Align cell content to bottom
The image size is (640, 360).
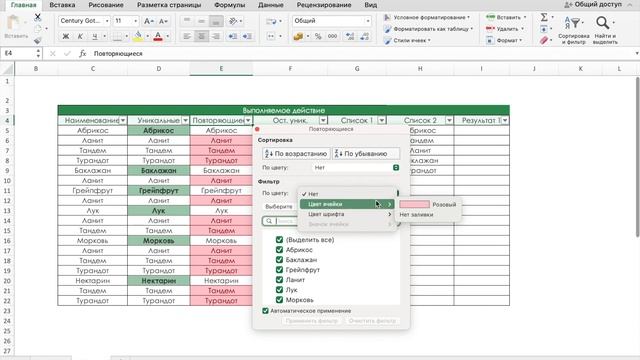pyautogui.click(x=216, y=21)
